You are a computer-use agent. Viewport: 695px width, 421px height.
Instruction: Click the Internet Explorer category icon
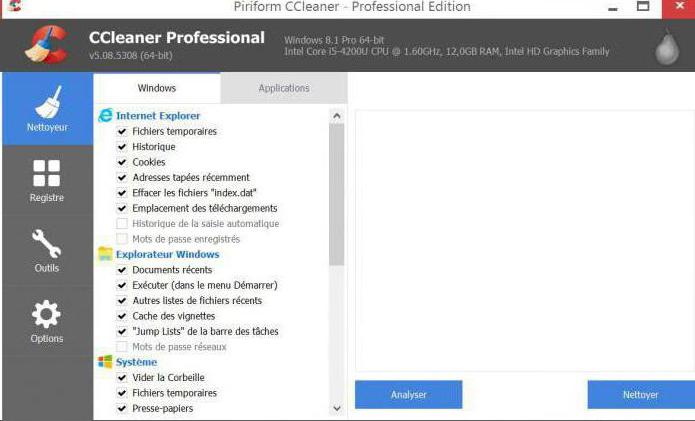(x=105, y=115)
